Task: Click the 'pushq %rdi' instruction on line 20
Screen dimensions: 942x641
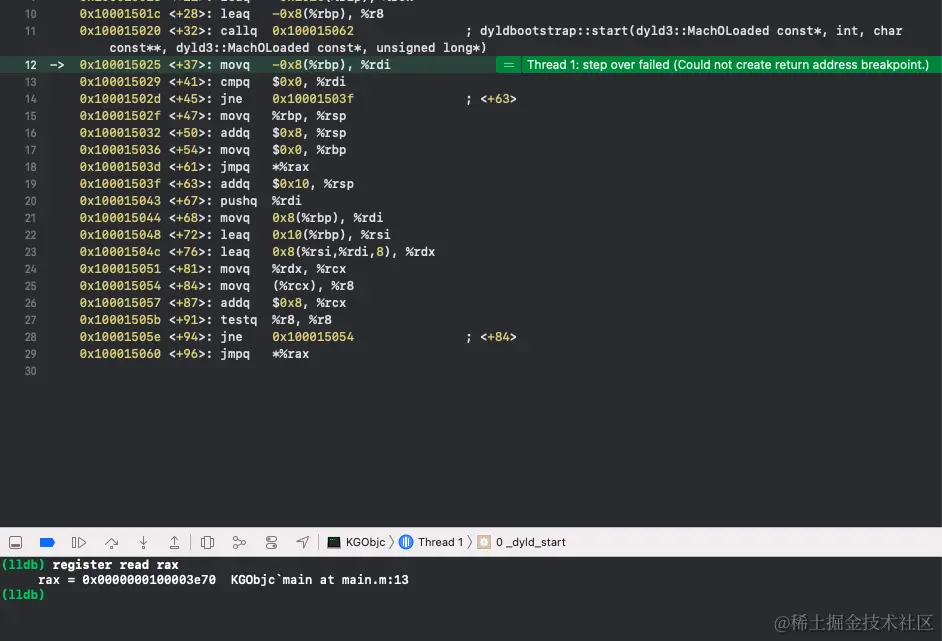Action: click(261, 201)
